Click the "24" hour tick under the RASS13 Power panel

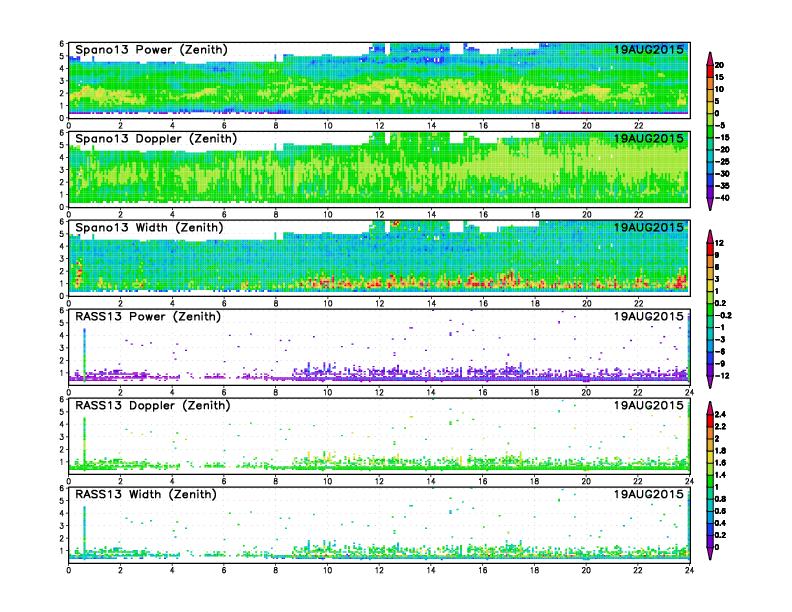689,392
